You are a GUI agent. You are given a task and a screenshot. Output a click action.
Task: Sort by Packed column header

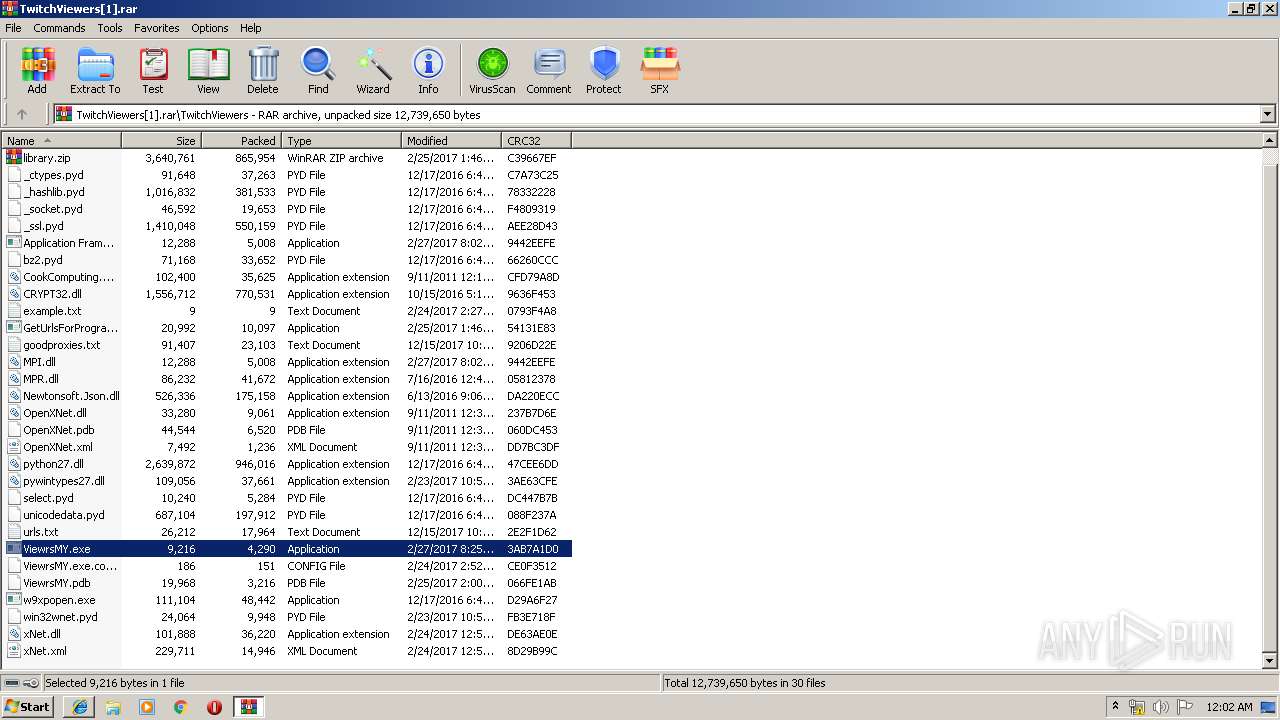(241, 141)
